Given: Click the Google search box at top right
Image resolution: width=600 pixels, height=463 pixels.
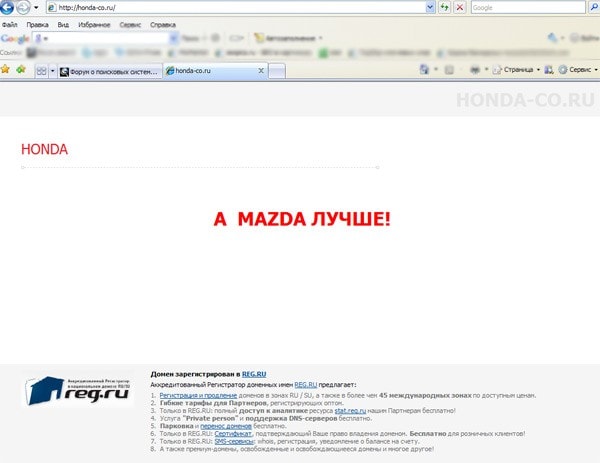Looking at the screenshot, I should tap(528, 7).
